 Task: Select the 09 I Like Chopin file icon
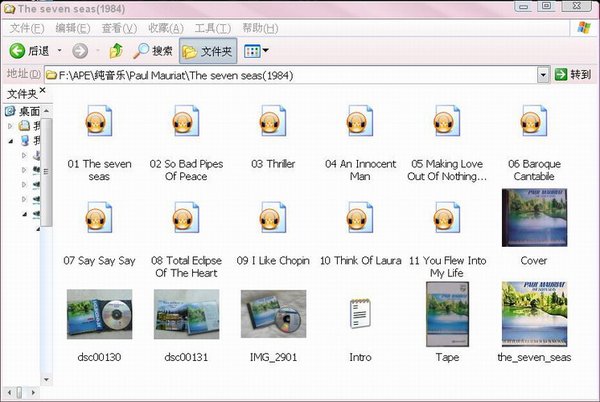[x=273, y=217]
